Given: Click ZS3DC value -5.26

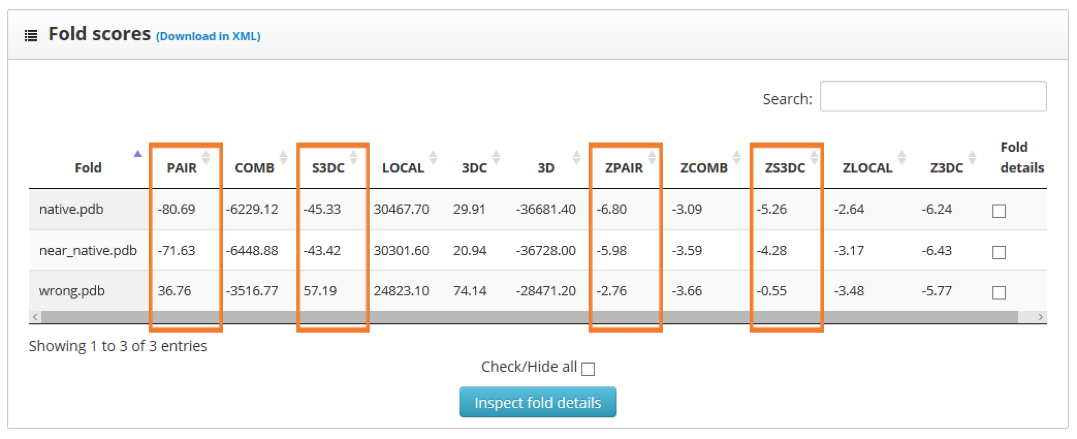Looking at the screenshot, I should [773, 210].
